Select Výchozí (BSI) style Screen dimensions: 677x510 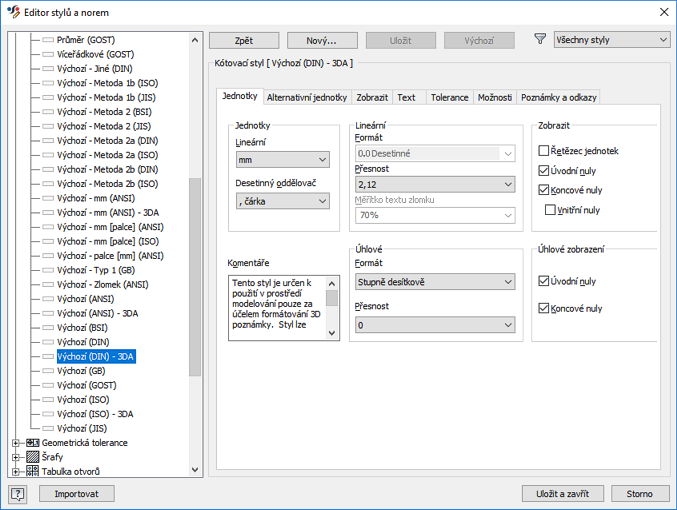coord(82,327)
